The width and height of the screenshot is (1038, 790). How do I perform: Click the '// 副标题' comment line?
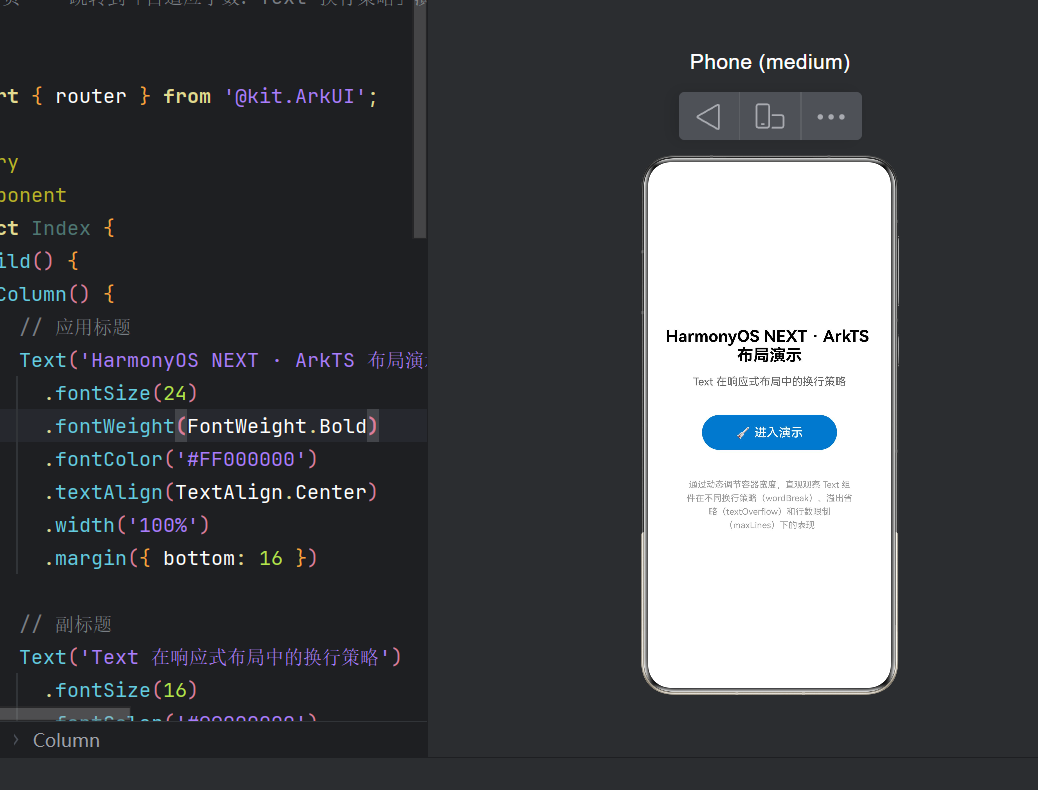pos(66,624)
